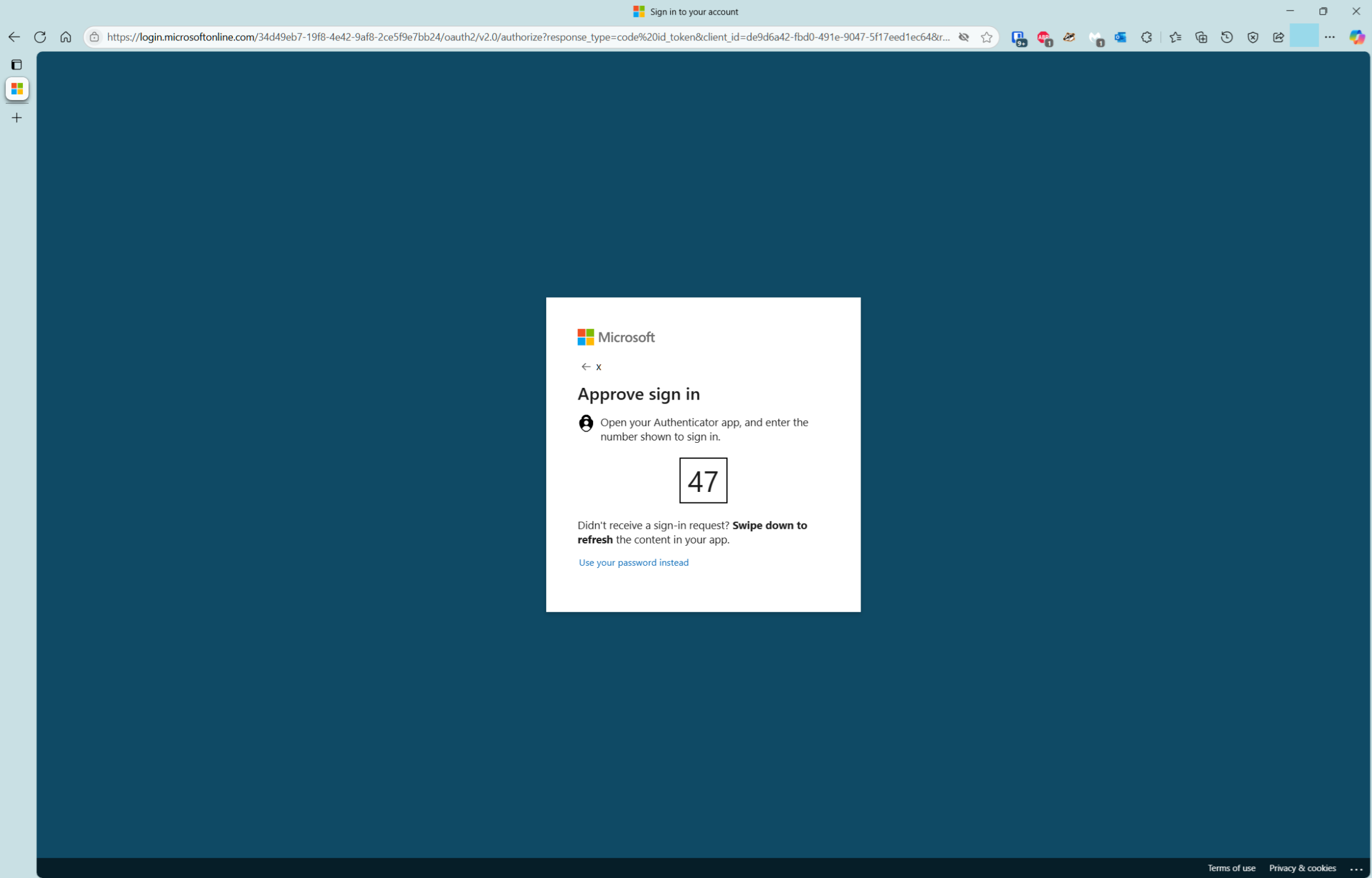Select the Microsoft sign-in vertical tab
The image size is (1372, 878).
(17, 89)
